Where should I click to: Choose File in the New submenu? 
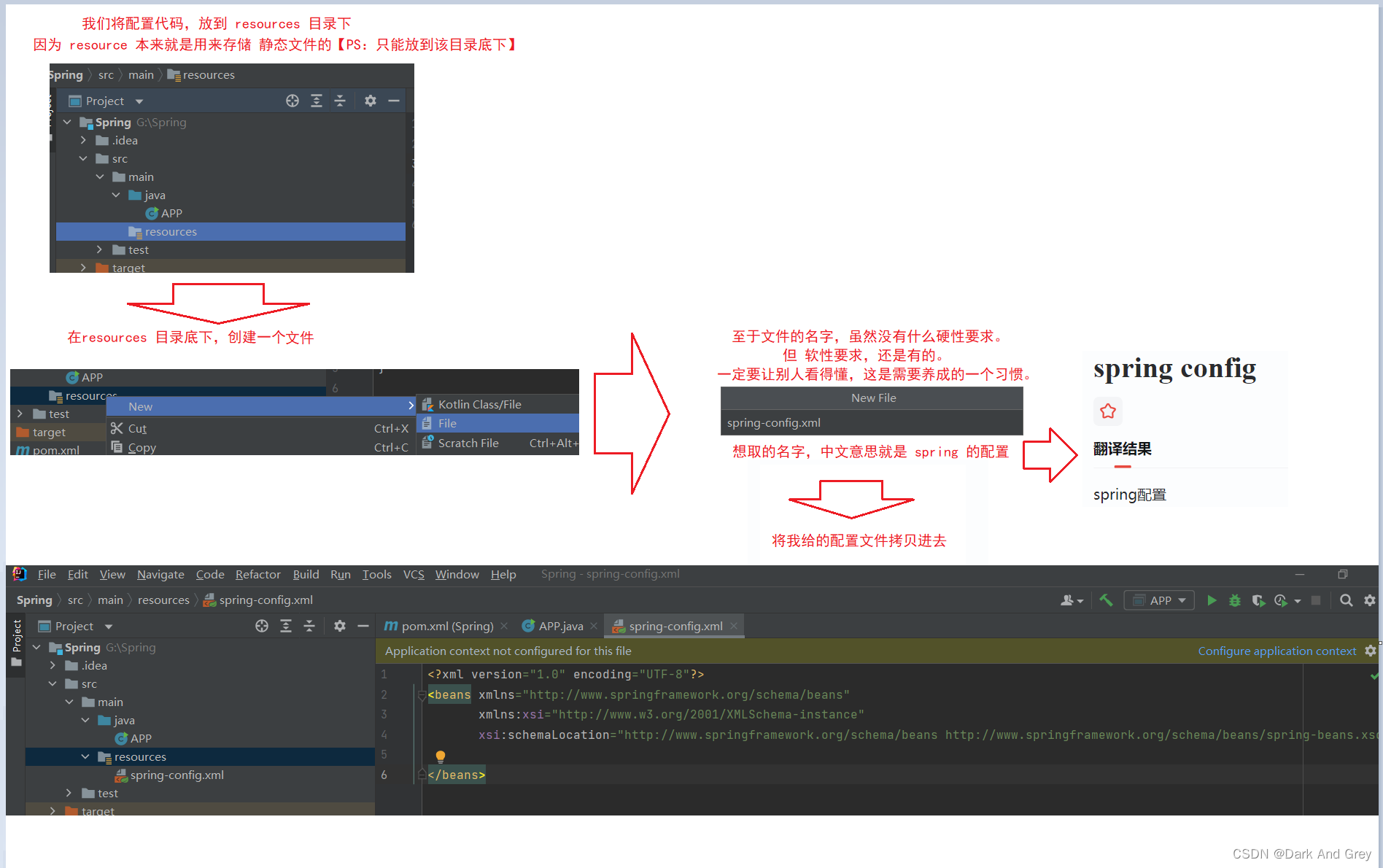point(498,423)
